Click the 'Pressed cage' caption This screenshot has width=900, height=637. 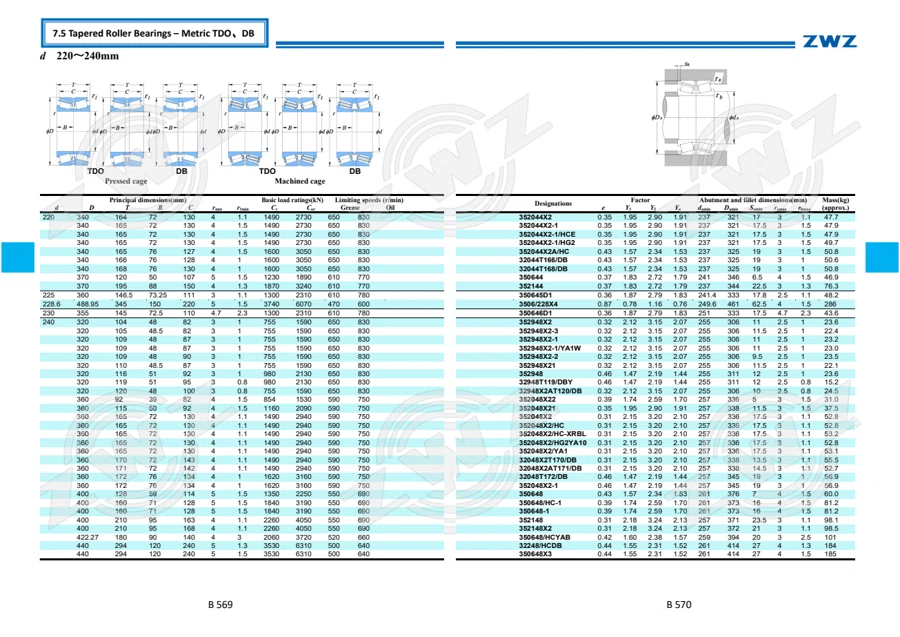pyautogui.click(x=126, y=181)
